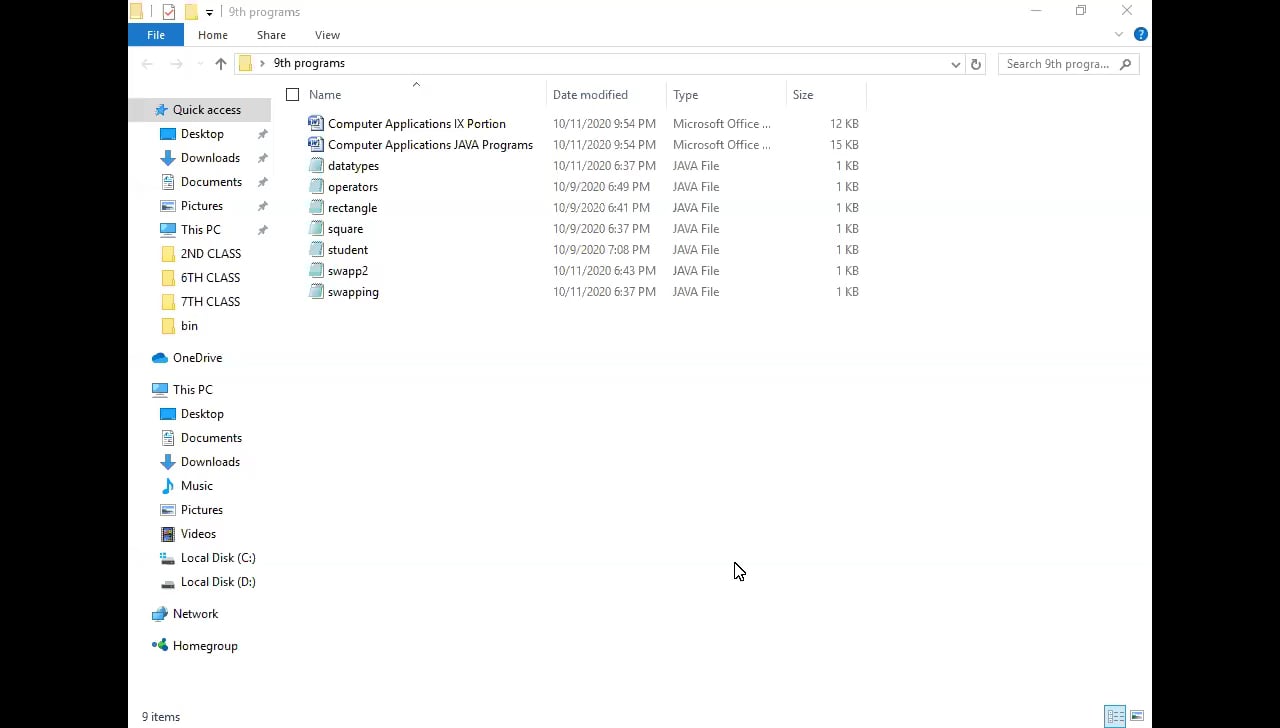Viewport: 1280px width, 728px height.
Task: Go up one level with the Up arrow
Action: [x=221, y=64]
